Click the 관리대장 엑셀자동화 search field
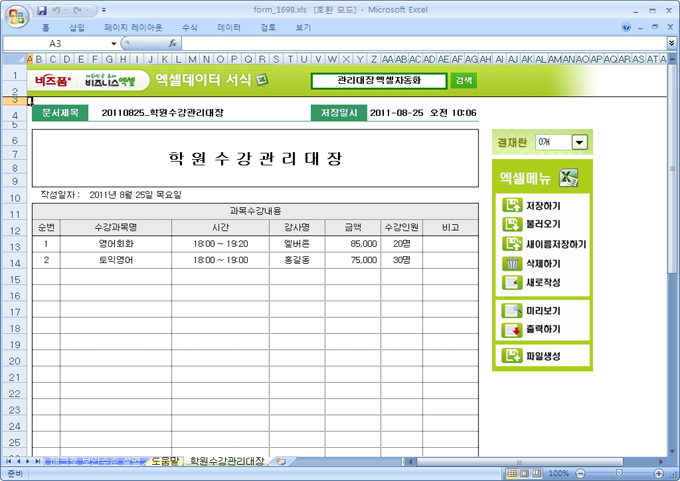Viewport: 680px width, 481px height. [x=379, y=81]
